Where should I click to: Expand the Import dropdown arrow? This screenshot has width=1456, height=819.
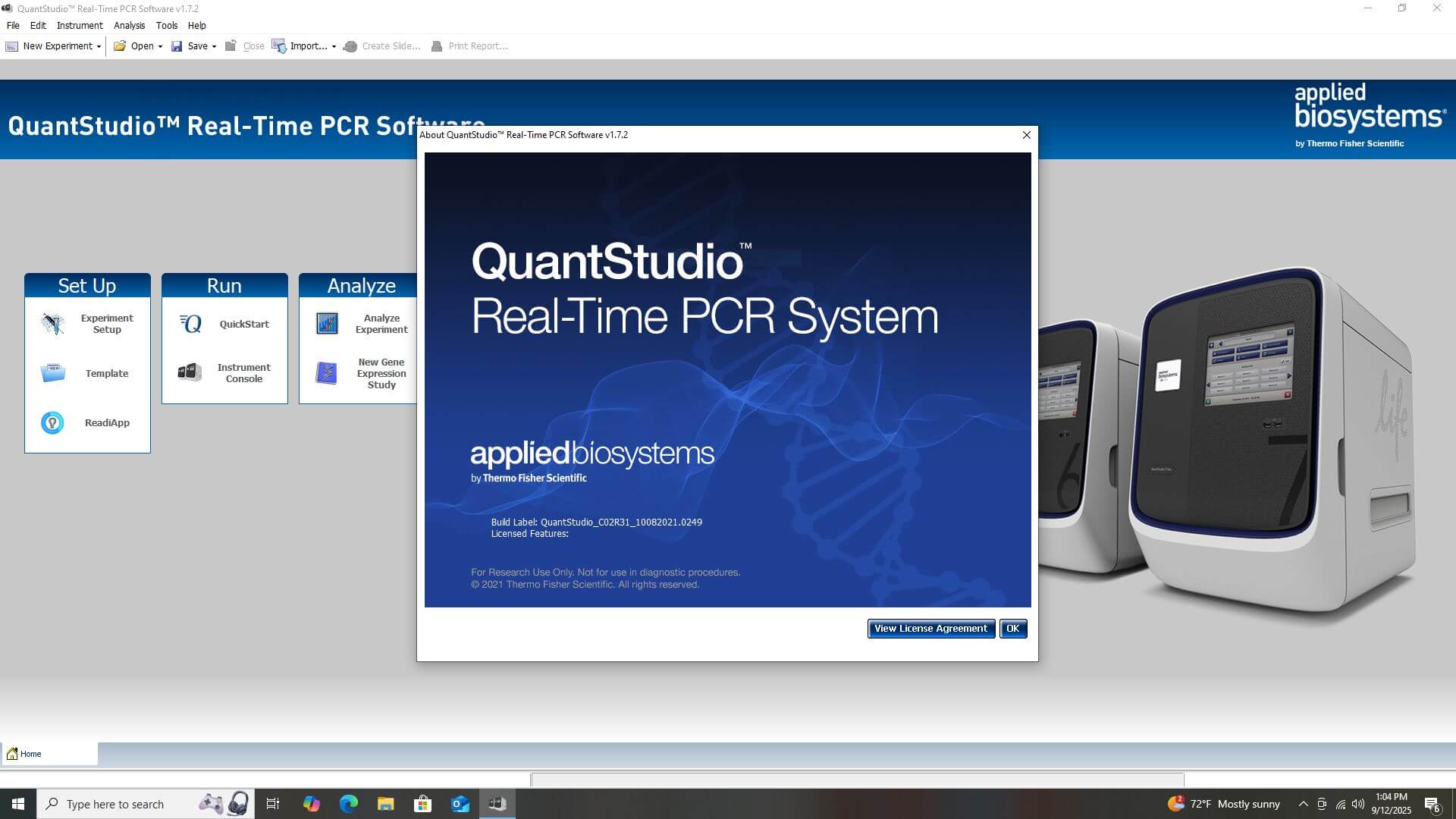(x=334, y=47)
